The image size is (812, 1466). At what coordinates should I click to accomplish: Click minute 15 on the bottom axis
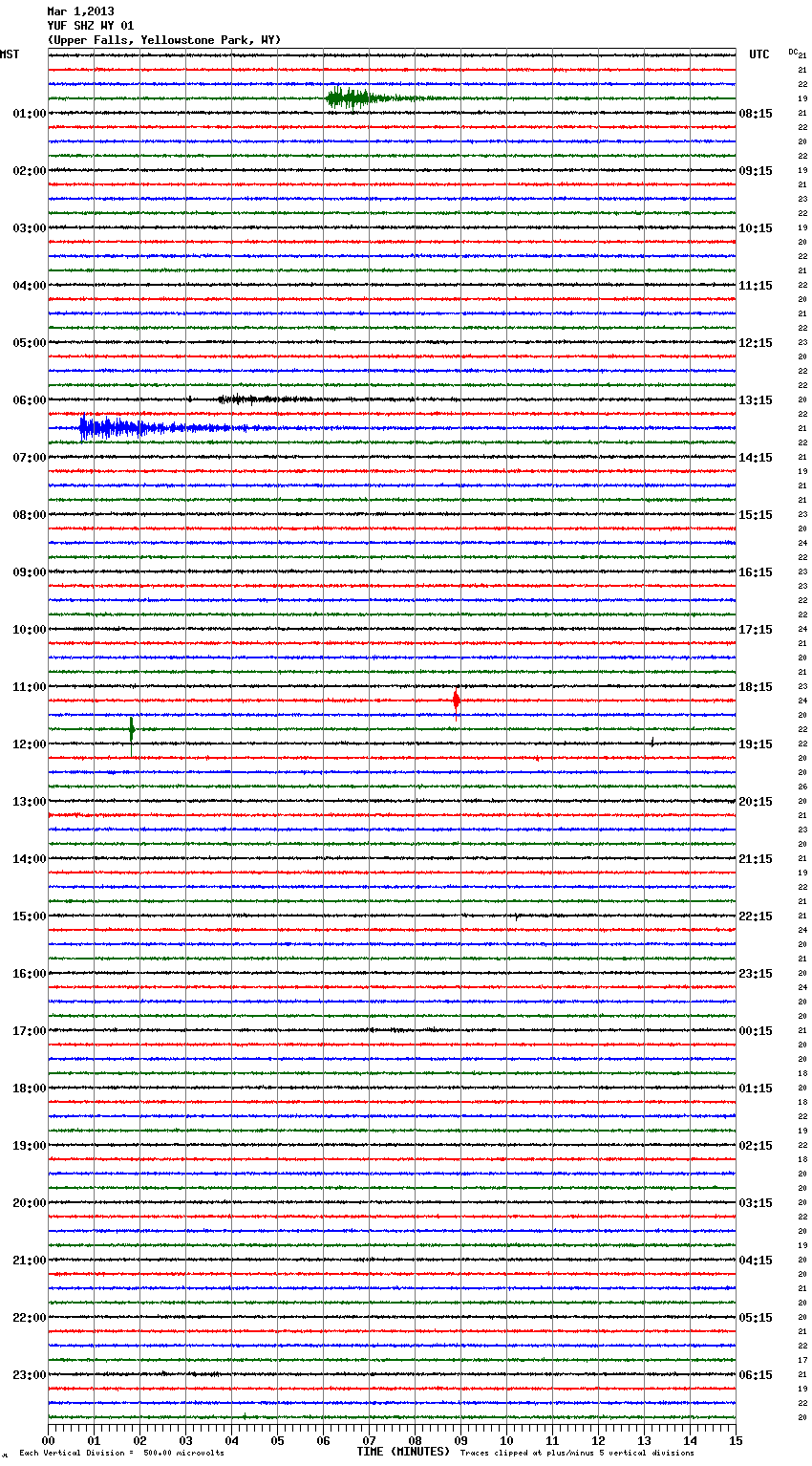click(x=736, y=1440)
